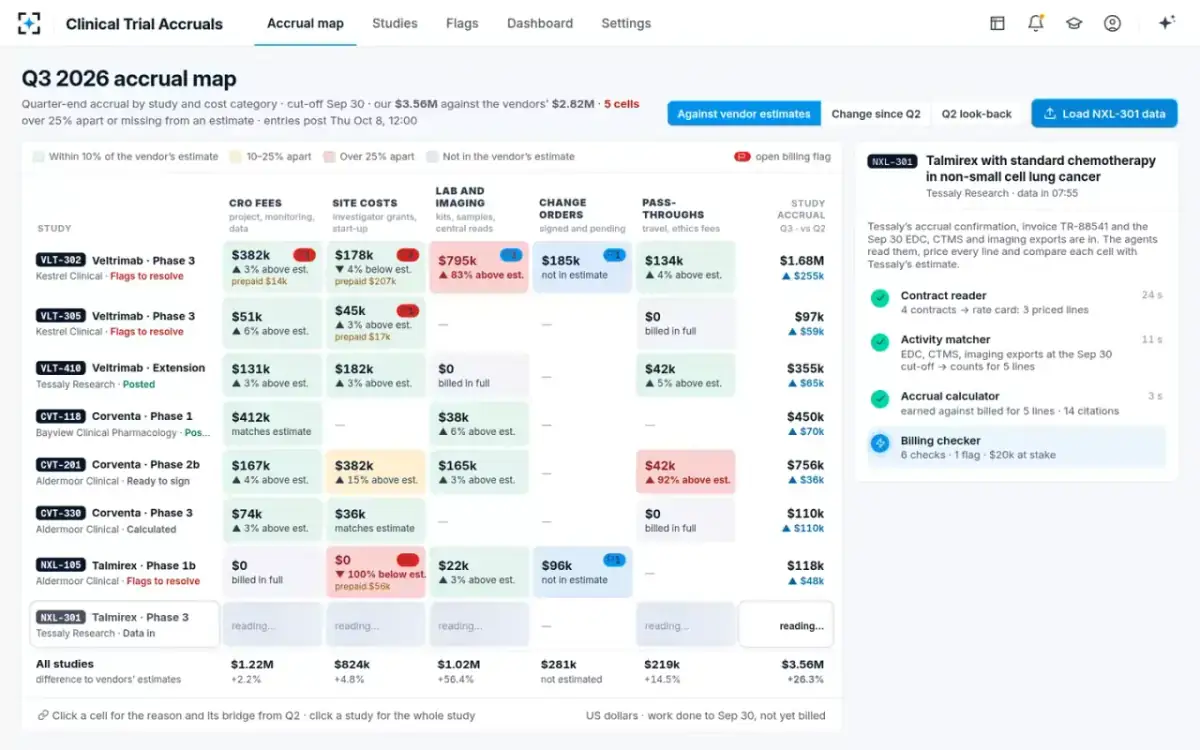
Task: Click the blue badge in VLT-302 Lab and Imaging cell
Action: point(511,255)
